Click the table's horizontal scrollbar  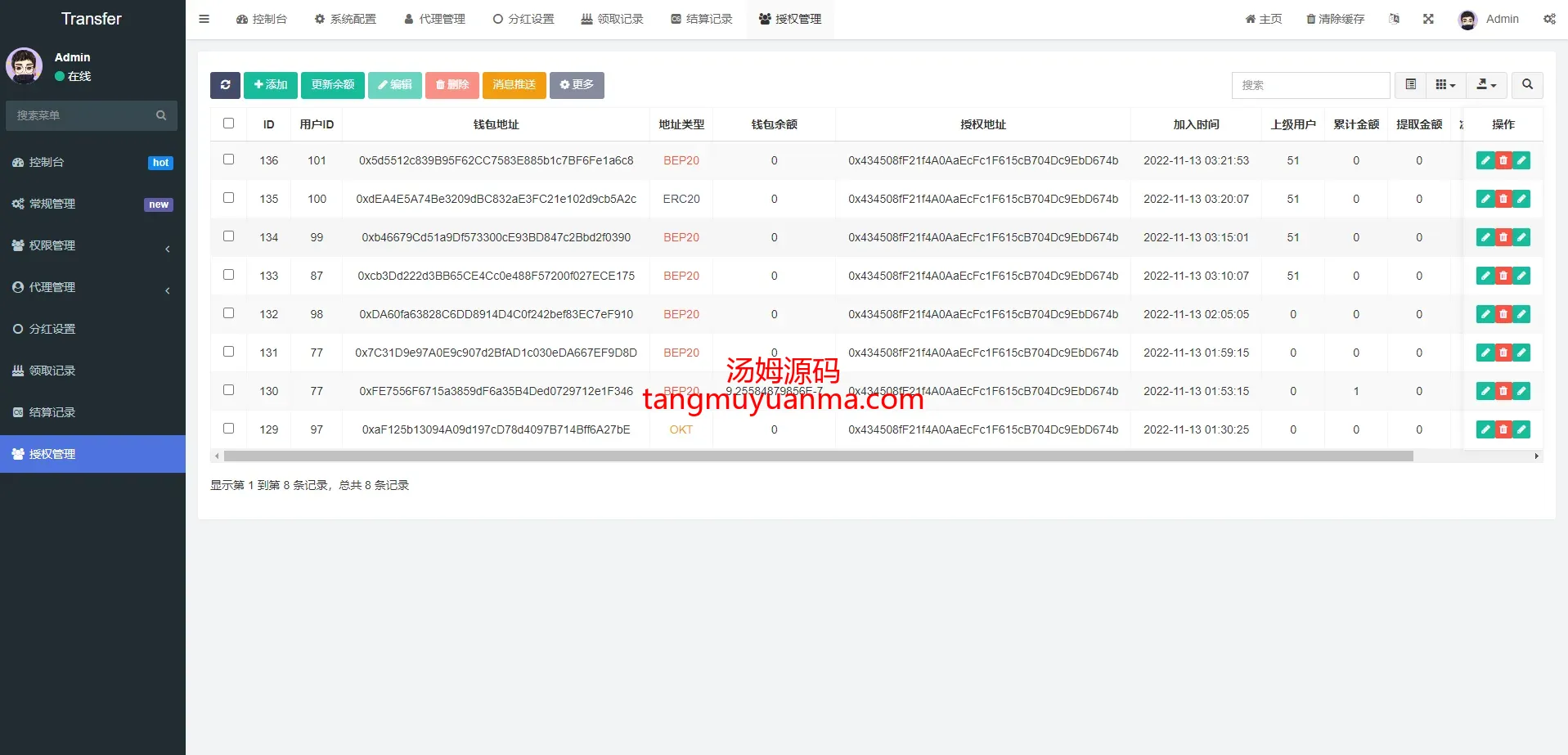click(818, 456)
